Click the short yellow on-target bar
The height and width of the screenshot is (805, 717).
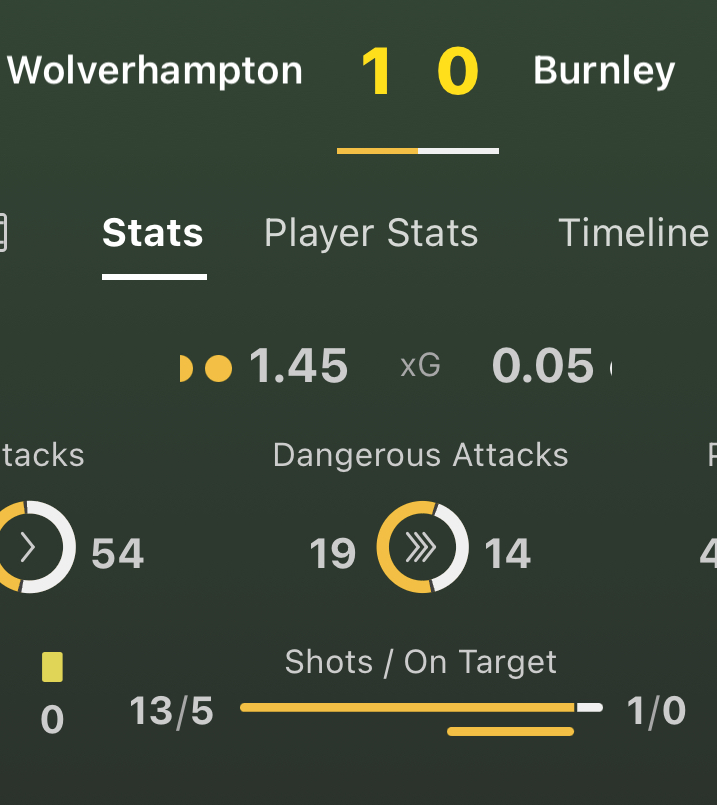510,731
